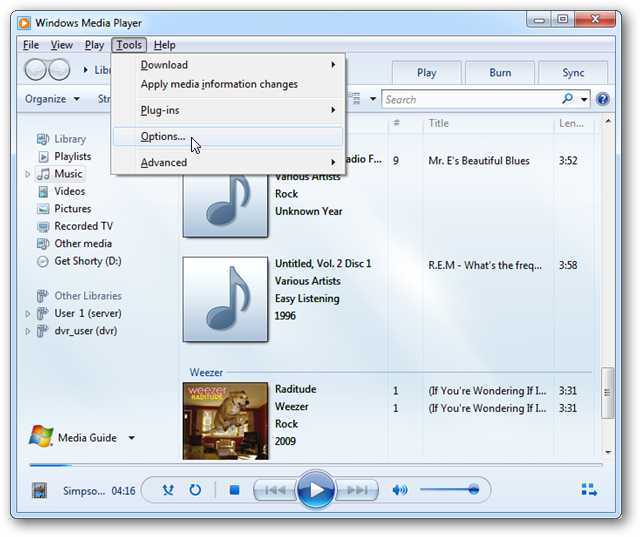Screen dimensions: 640x537
Task: Skip to the previous track
Action: [275, 490]
